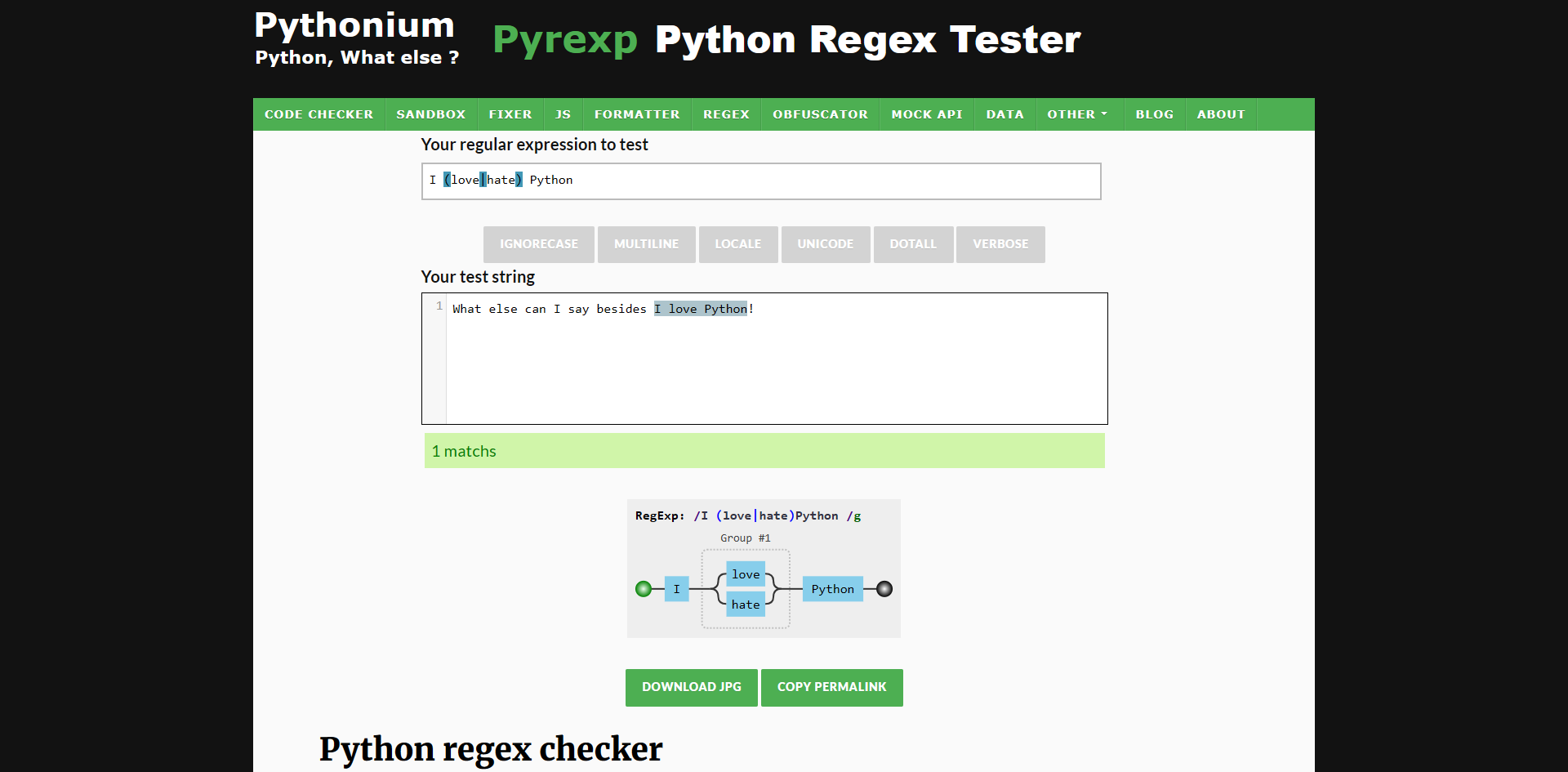Viewport: 1568px width, 772px height.
Task: Toggle the IGNORECASE flag
Action: 539,244
